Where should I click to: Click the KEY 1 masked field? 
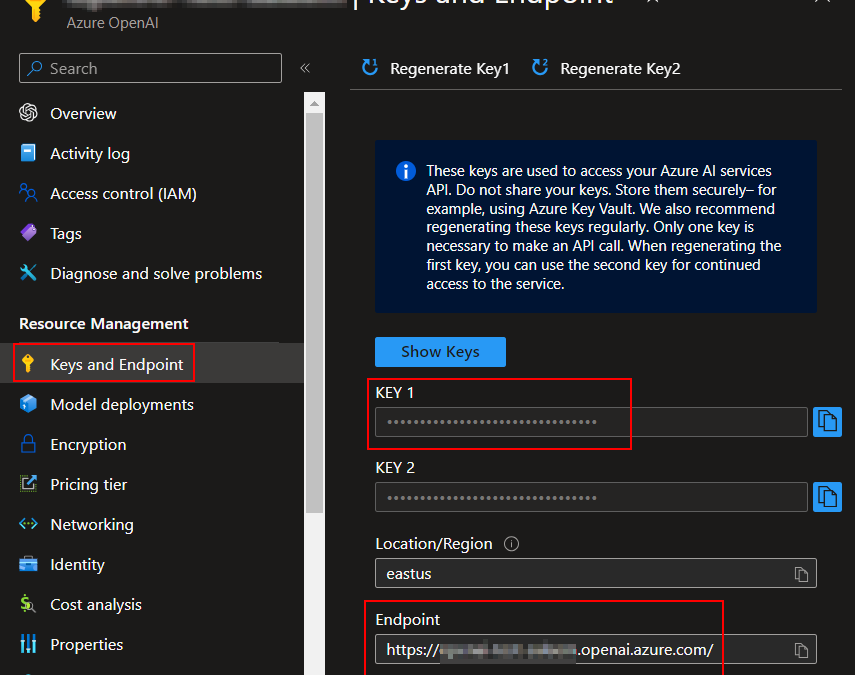pos(590,422)
